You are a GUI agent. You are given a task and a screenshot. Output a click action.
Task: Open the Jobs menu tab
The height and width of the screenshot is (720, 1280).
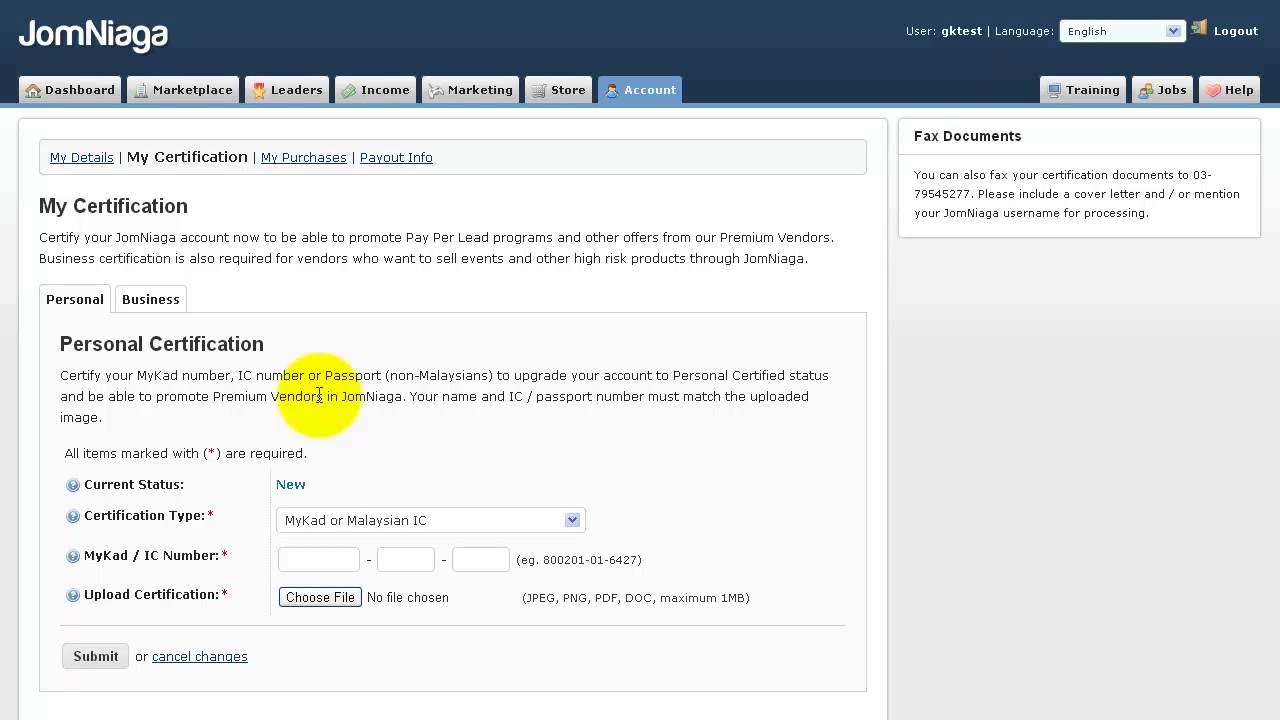coord(1162,90)
